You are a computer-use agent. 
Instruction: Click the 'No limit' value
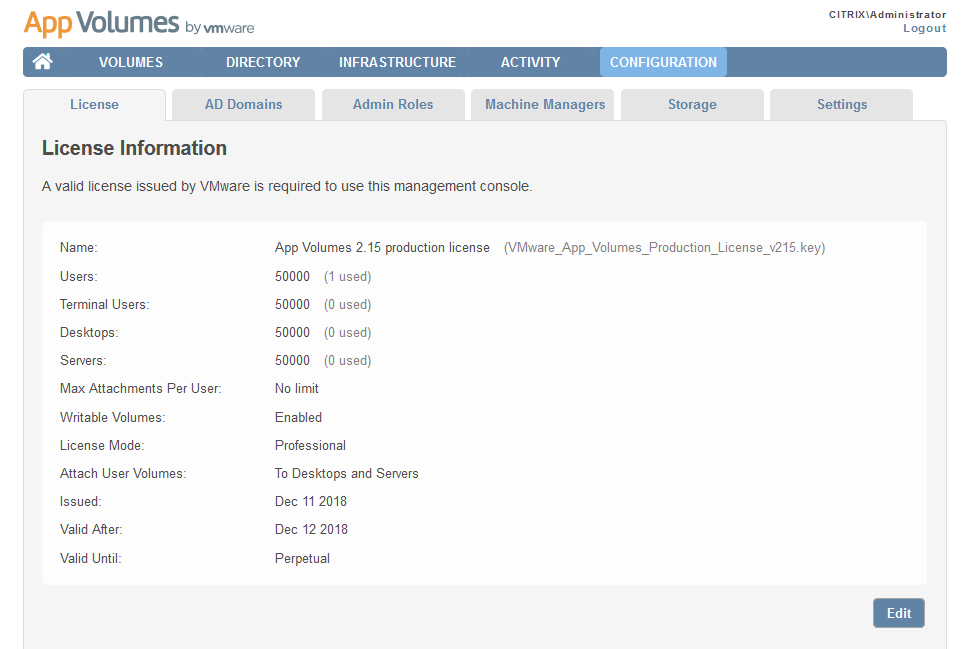tap(297, 389)
